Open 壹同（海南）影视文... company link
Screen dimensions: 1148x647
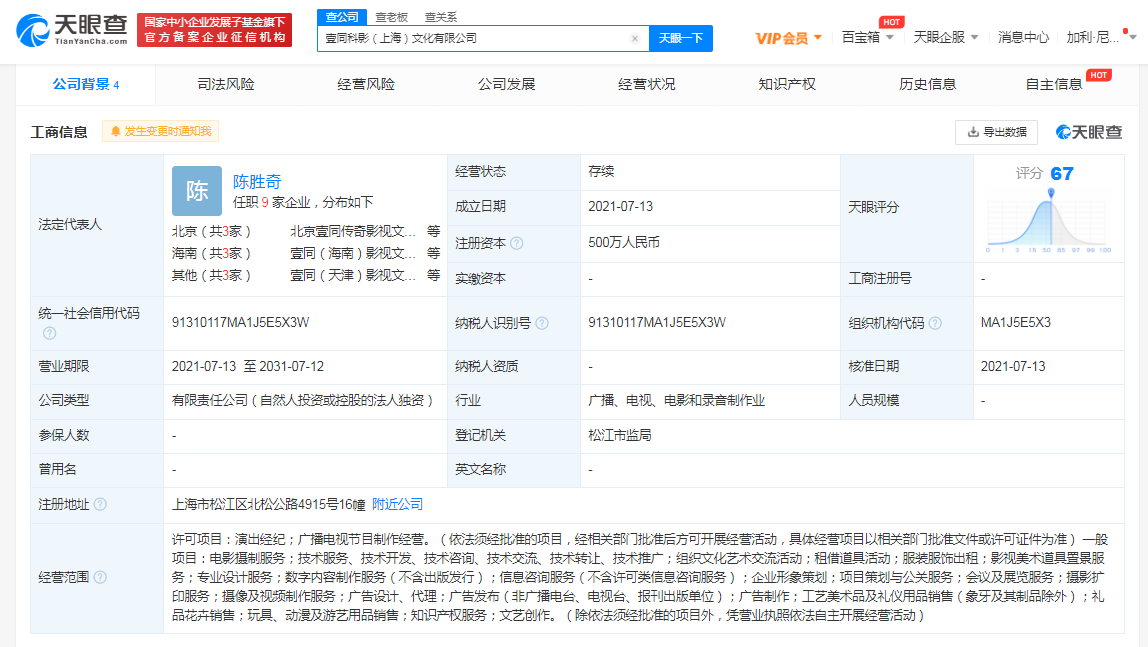coord(353,253)
